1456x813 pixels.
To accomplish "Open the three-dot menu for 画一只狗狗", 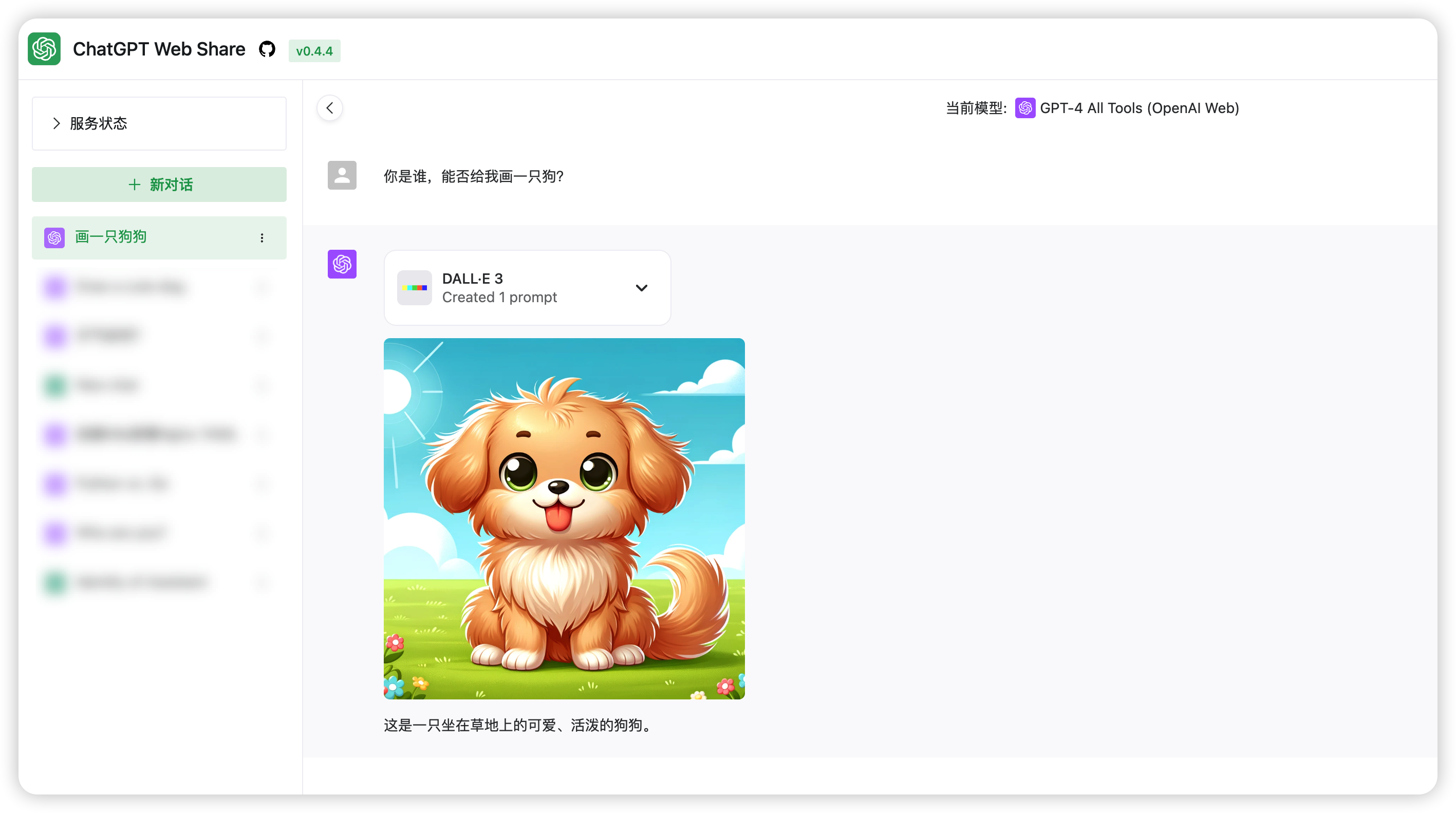I will (262, 238).
